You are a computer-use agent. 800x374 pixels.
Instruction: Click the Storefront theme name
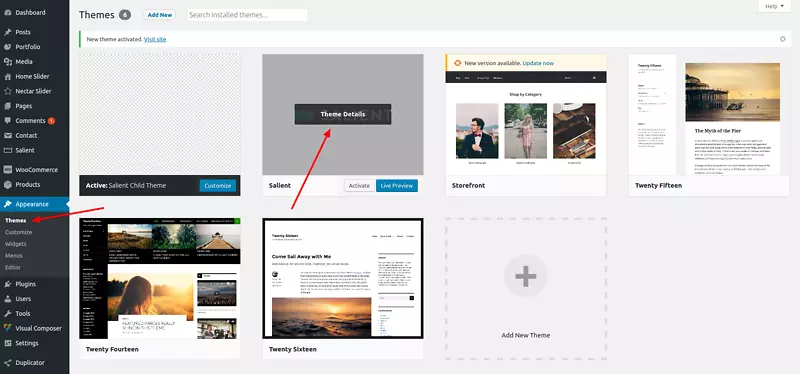tap(468, 186)
